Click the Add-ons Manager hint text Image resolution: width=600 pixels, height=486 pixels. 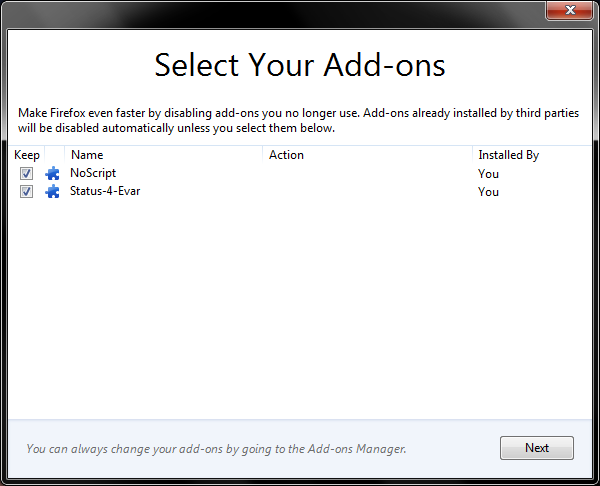click(216, 448)
